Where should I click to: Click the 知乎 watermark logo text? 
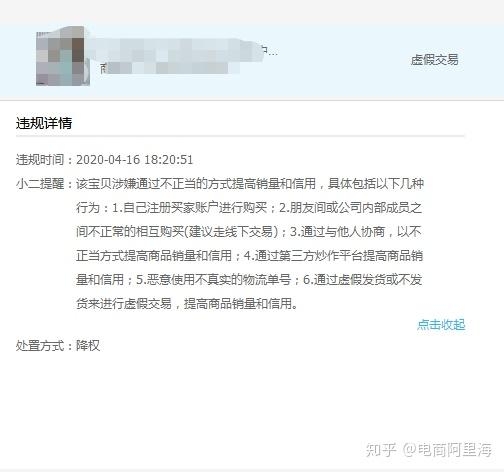(381, 450)
